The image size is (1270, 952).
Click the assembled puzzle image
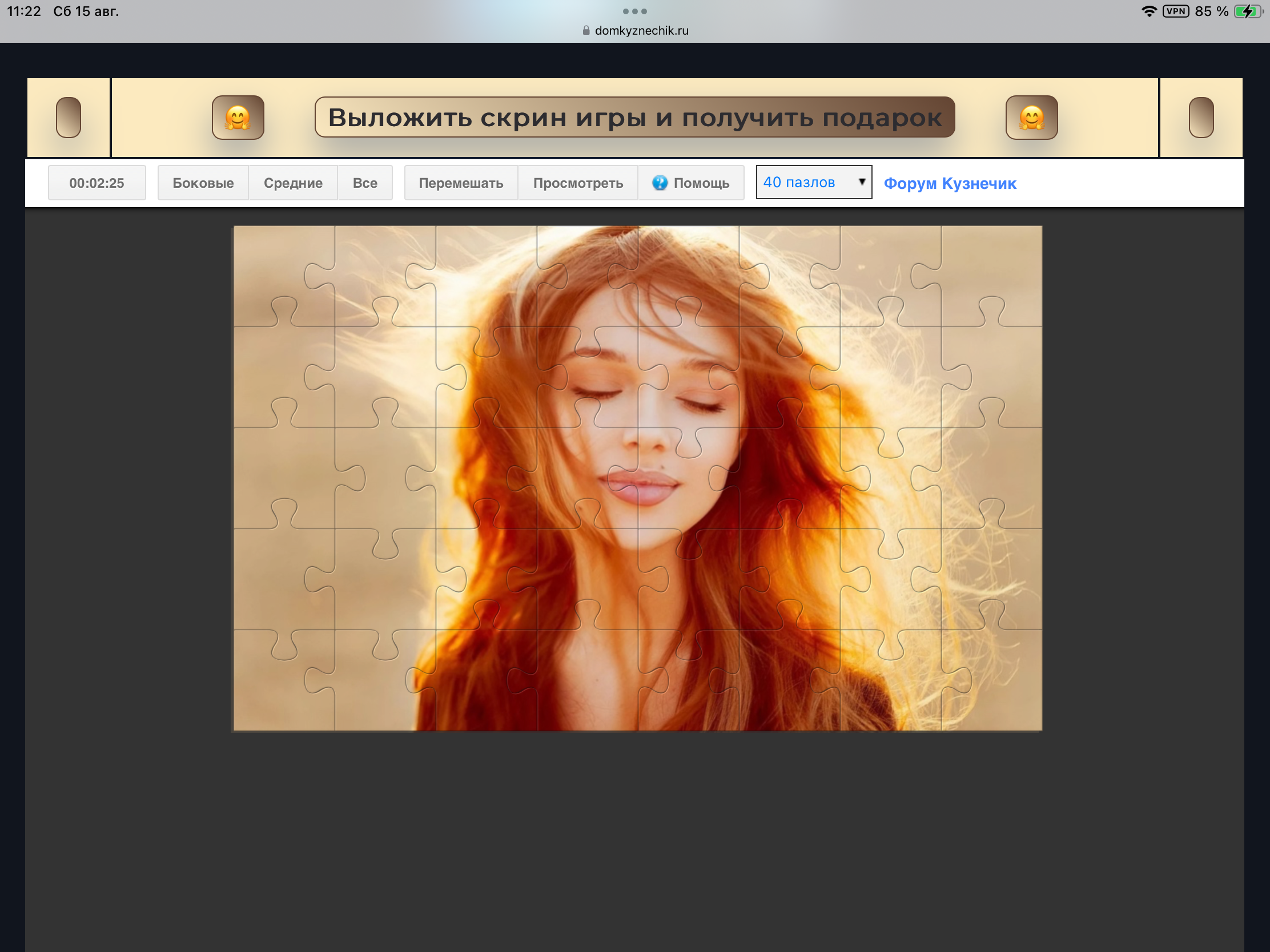pos(637,479)
